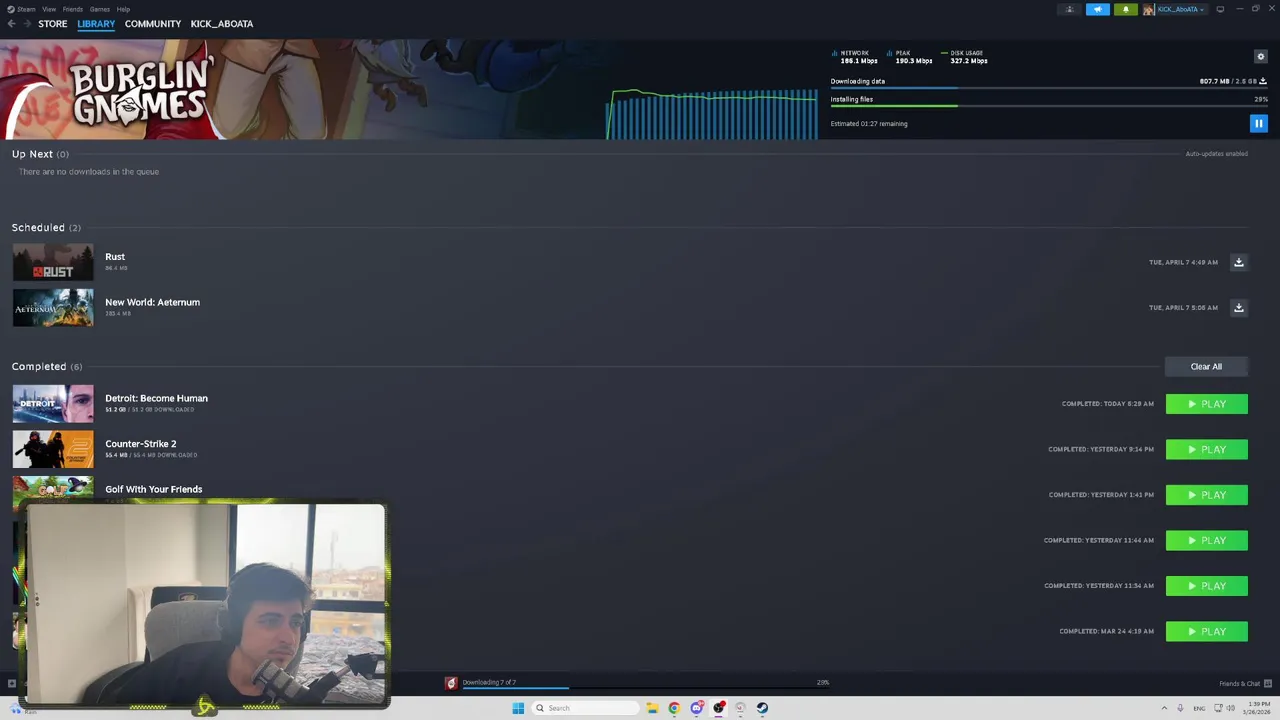Open downloads settings gear icon
This screenshot has width=1280, height=720.
(x=1260, y=57)
